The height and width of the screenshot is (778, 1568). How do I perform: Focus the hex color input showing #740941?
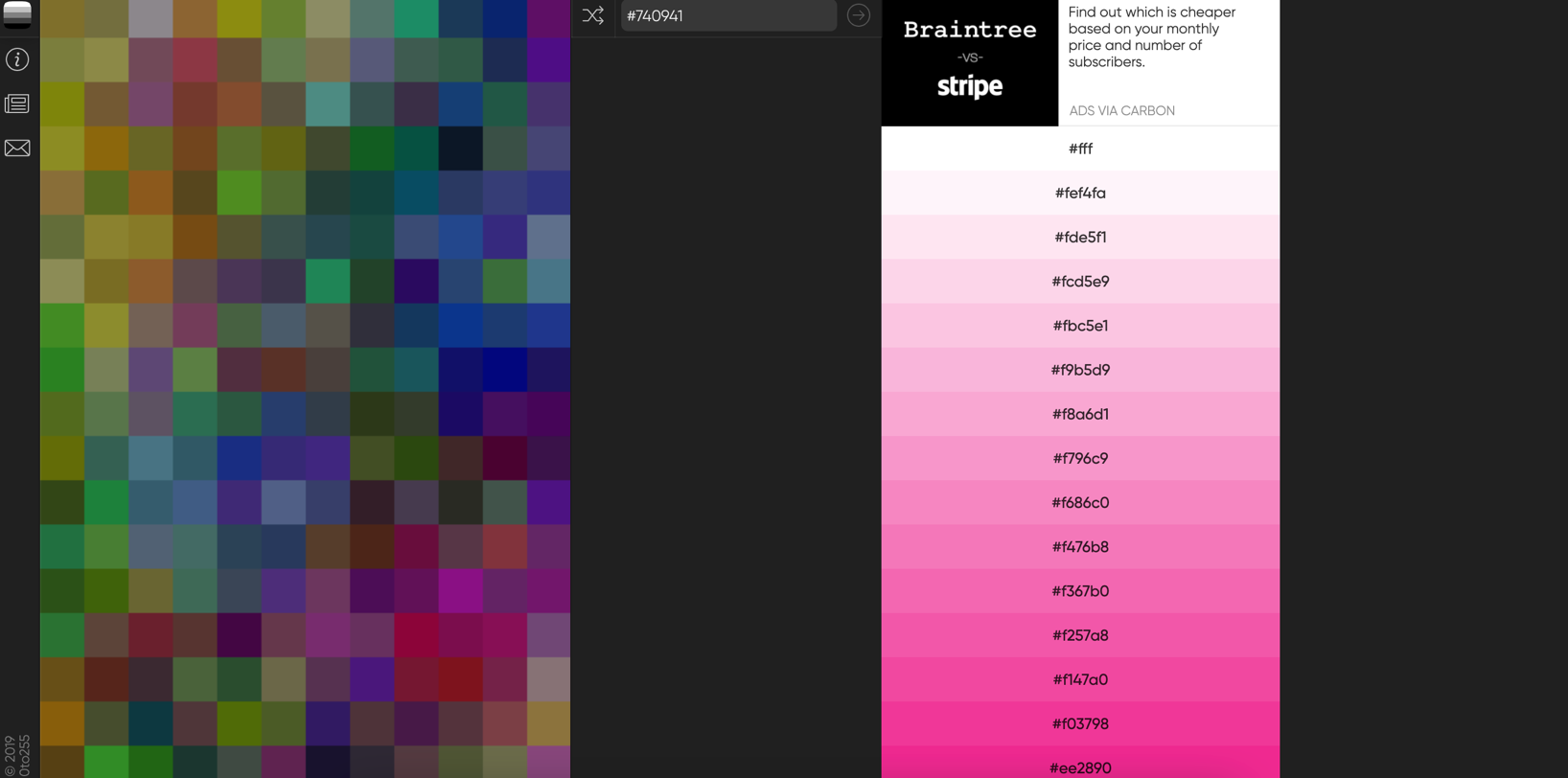pyautogui.click(x=728, y=15)
